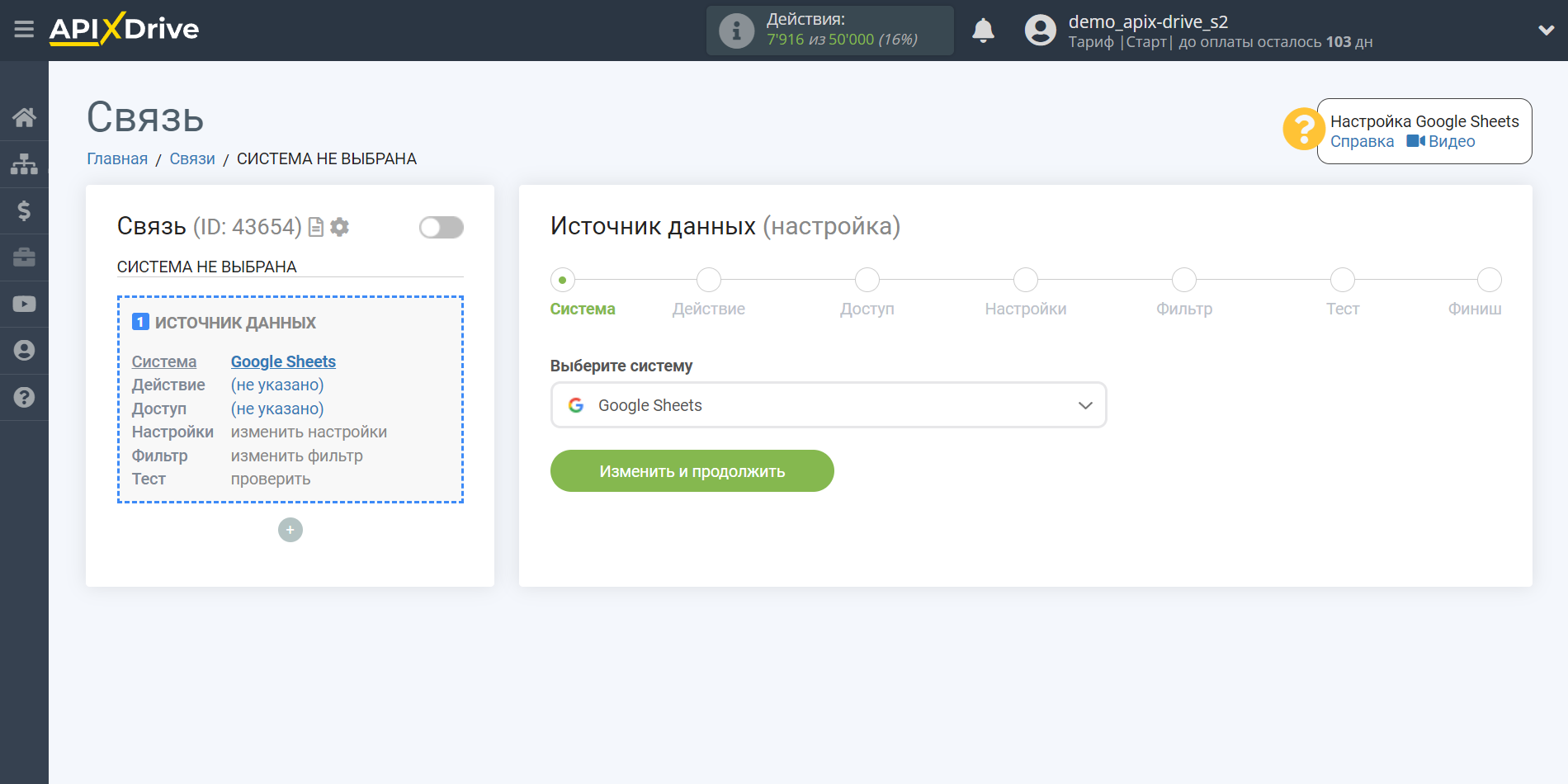Select the Доступ step
Screen dimensions: 1568x784
(867, 280)
